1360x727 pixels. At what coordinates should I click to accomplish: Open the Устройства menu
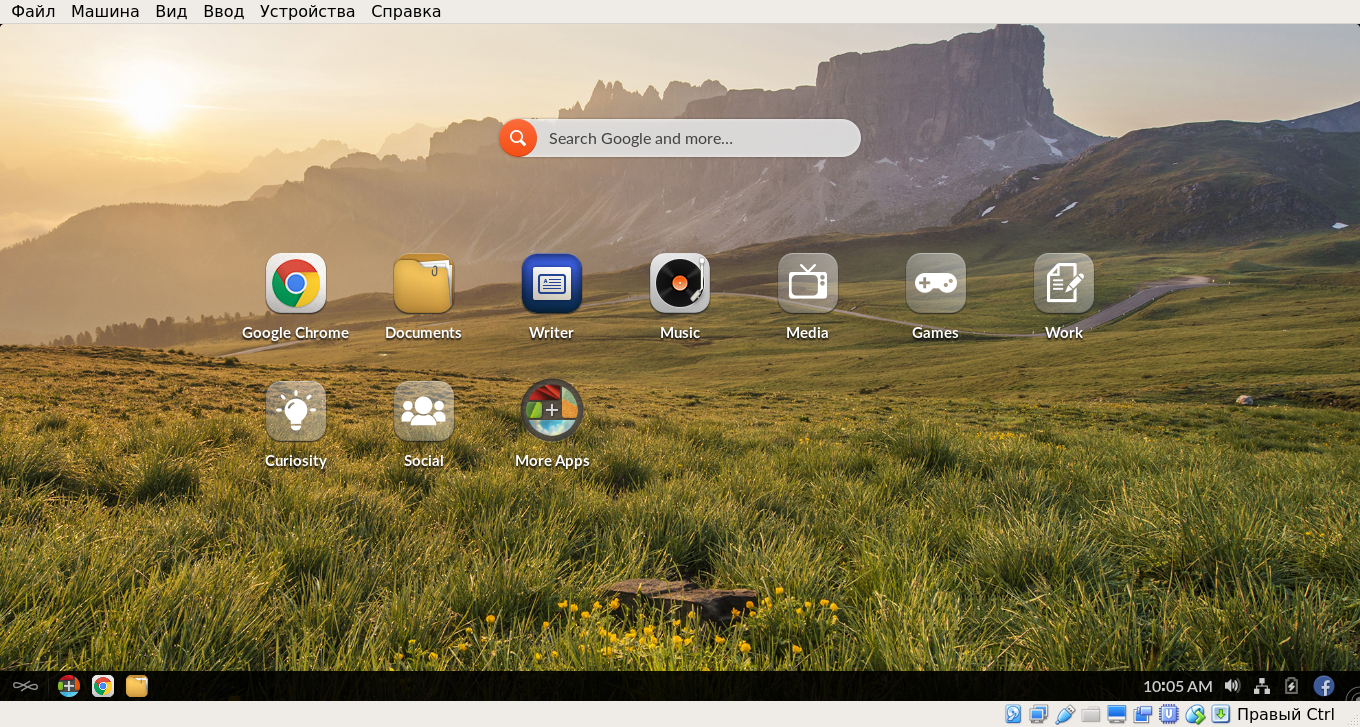click(x=307, y=12)
